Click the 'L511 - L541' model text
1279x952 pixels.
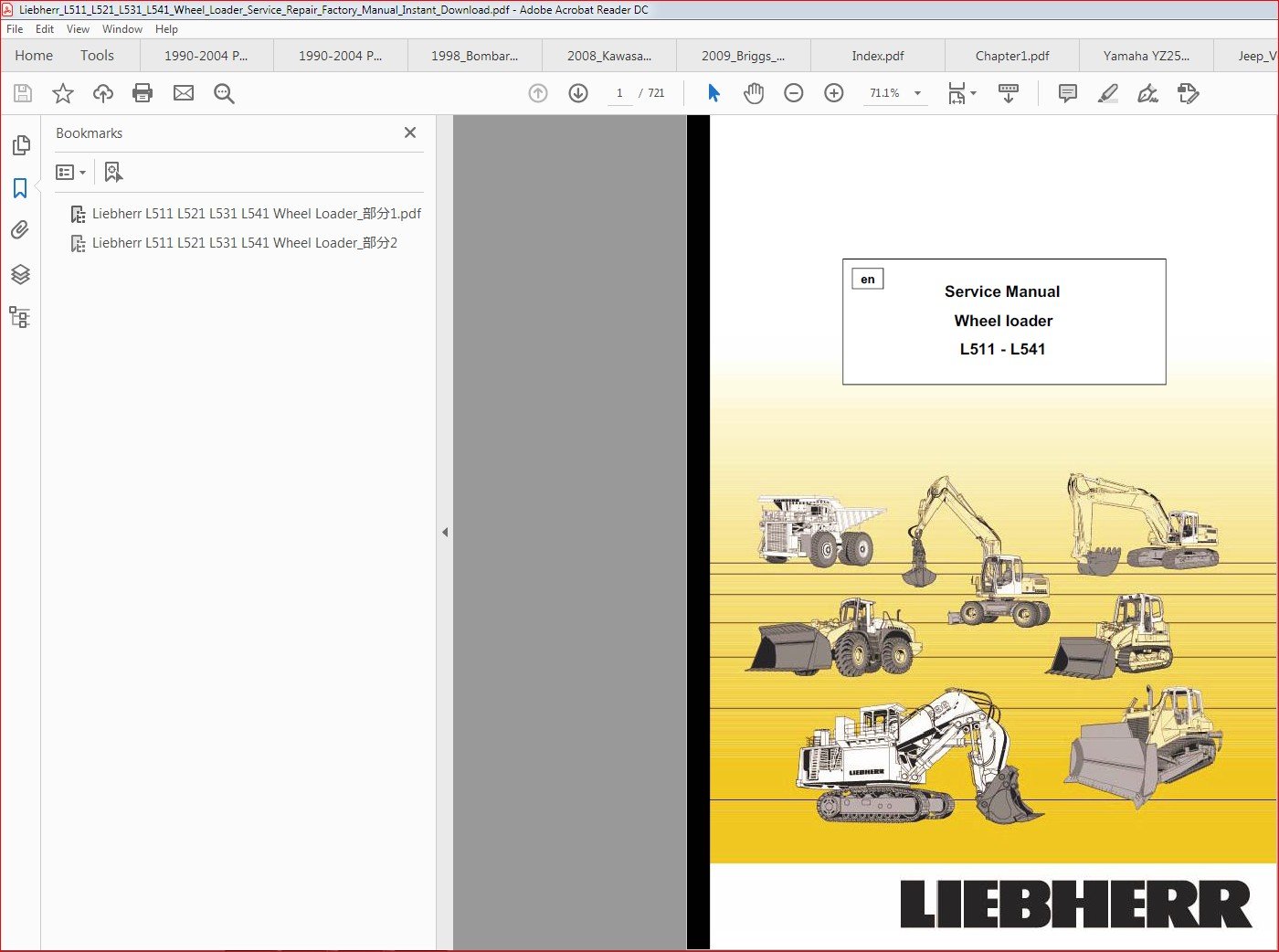point(1002,349)
